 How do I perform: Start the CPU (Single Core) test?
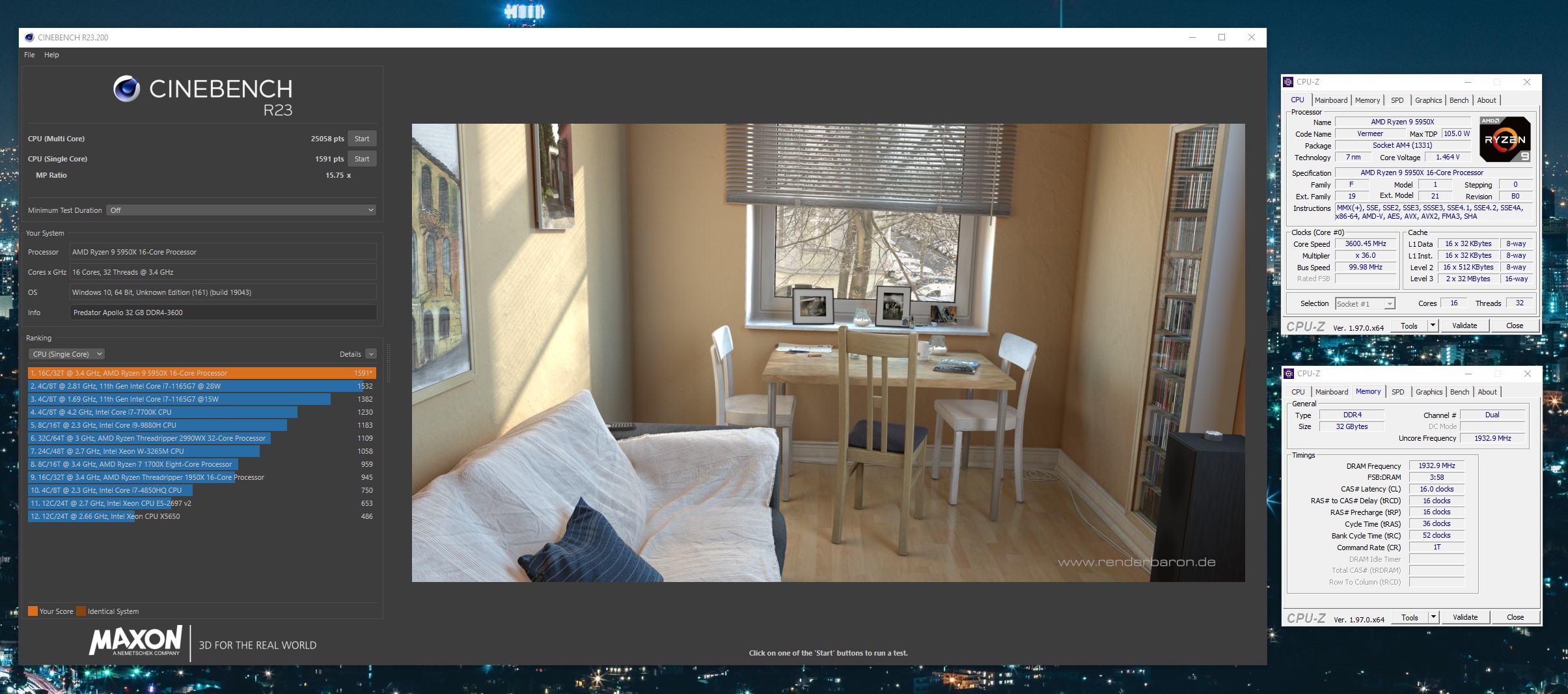(362, 159)
